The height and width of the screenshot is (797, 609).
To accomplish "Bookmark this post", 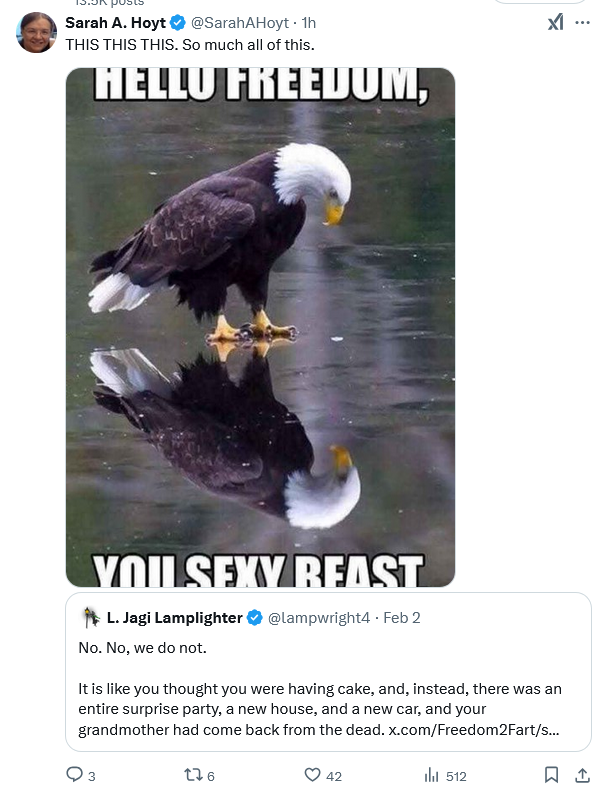I will (x=551, y=775).
